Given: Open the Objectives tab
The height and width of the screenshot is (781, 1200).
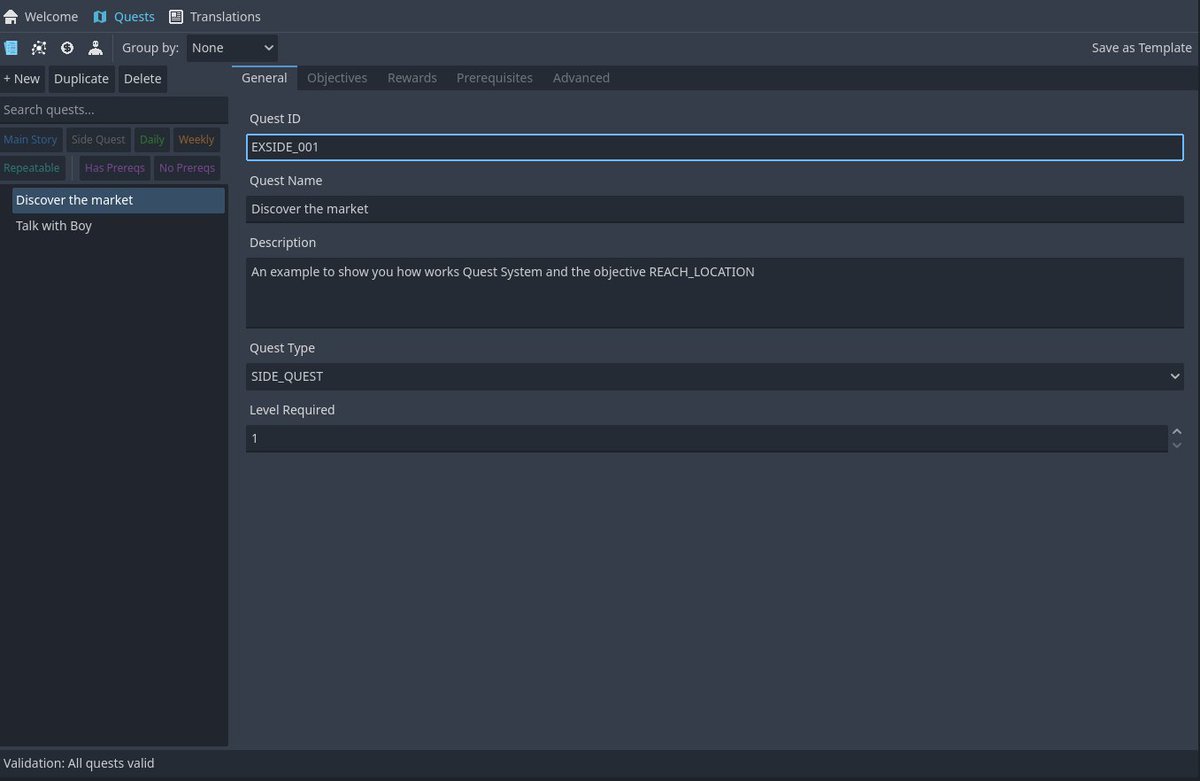Looking at the screenshot, I should pyautogui.click(x=337, y=78).
